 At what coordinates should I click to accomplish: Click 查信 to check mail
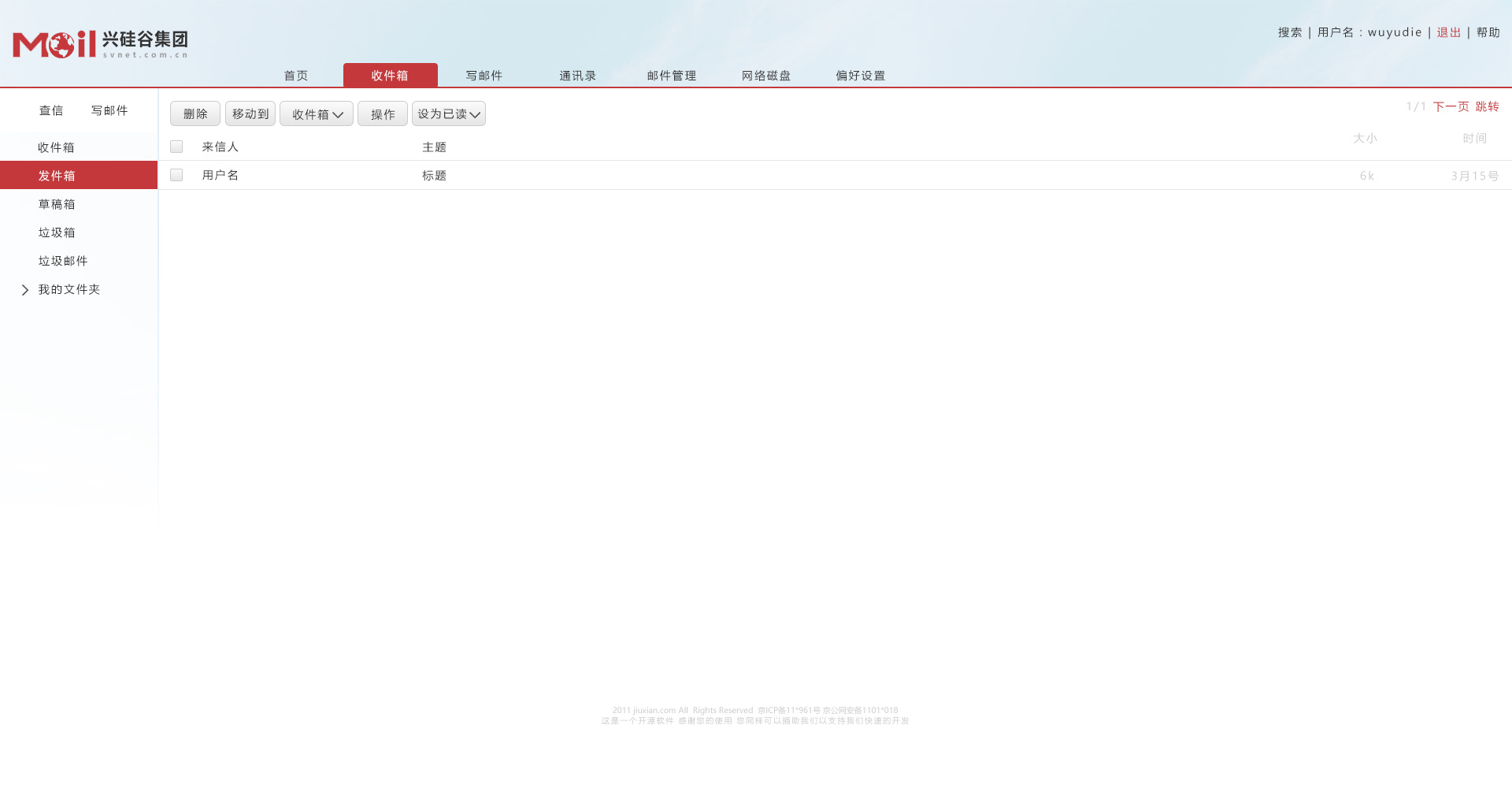(50, 110)
